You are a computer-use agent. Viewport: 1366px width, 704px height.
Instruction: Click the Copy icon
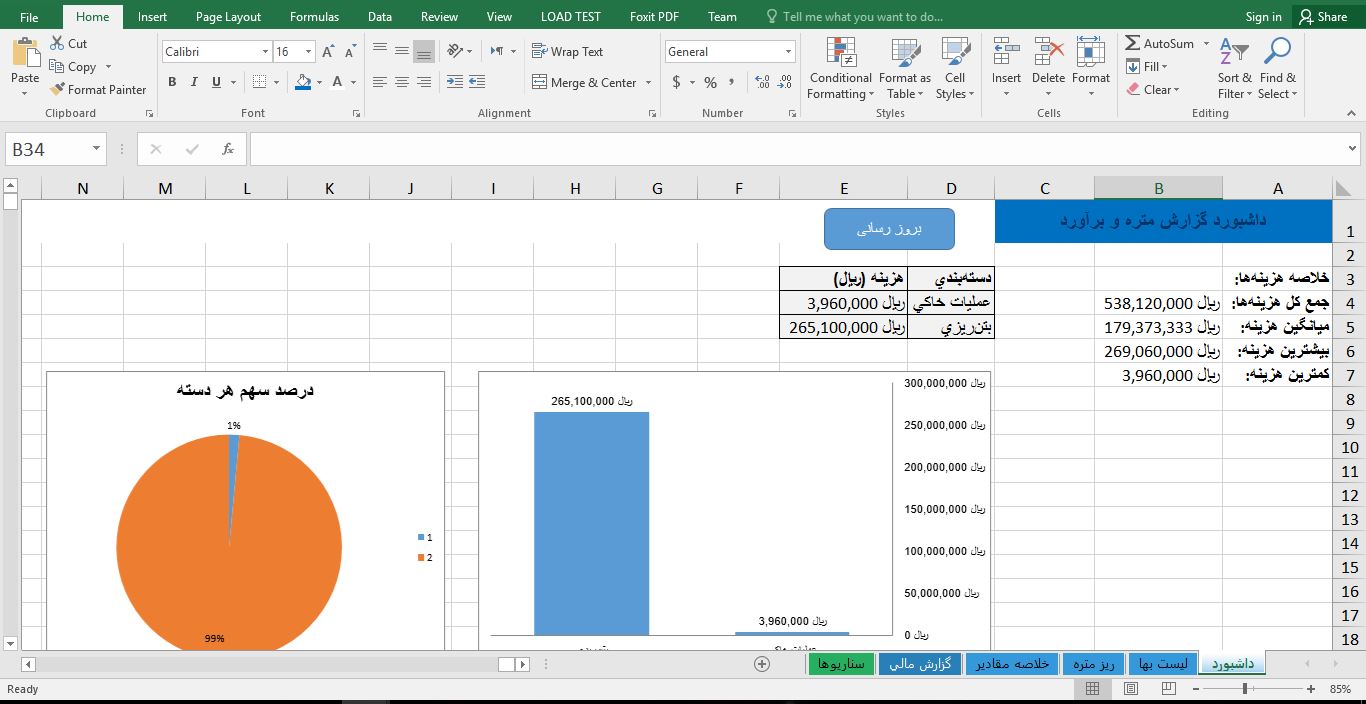click(57, 67)
